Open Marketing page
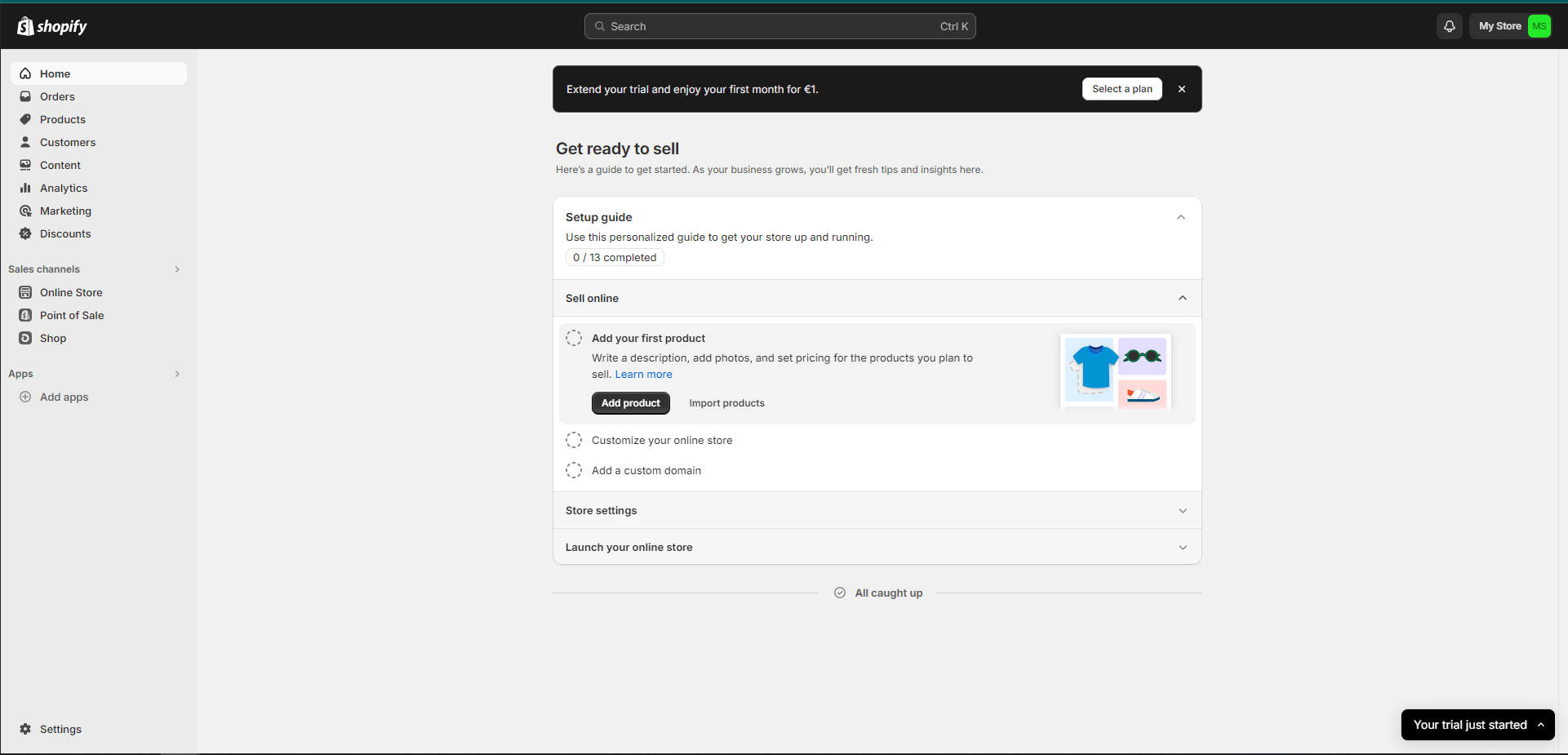This screenshot has width=1568, height=755. pyautogui.click(x=99, y=211)
